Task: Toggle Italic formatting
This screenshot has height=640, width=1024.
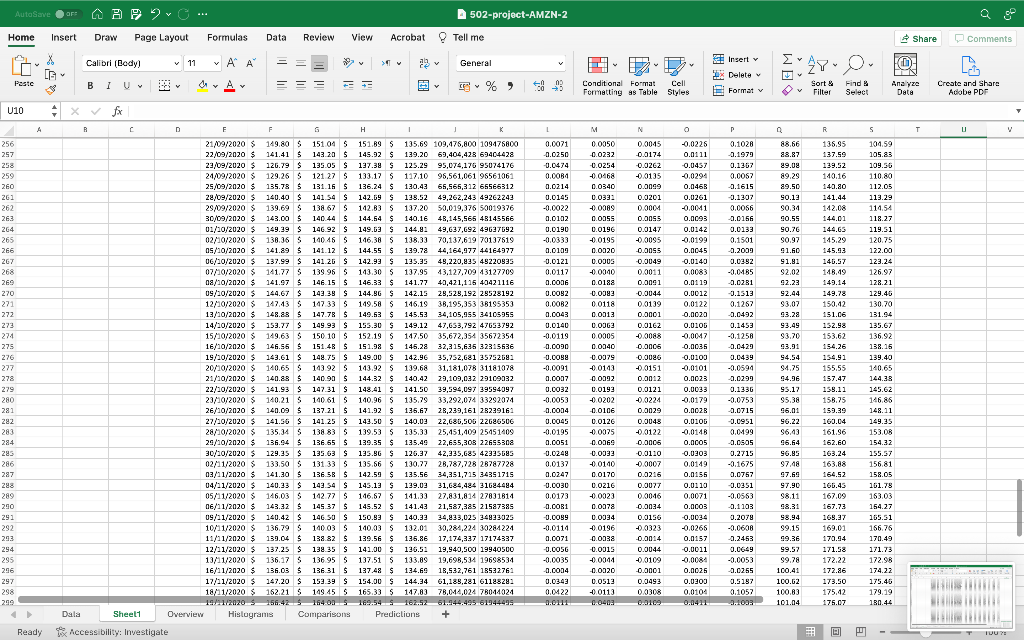Action: (111, 86)
